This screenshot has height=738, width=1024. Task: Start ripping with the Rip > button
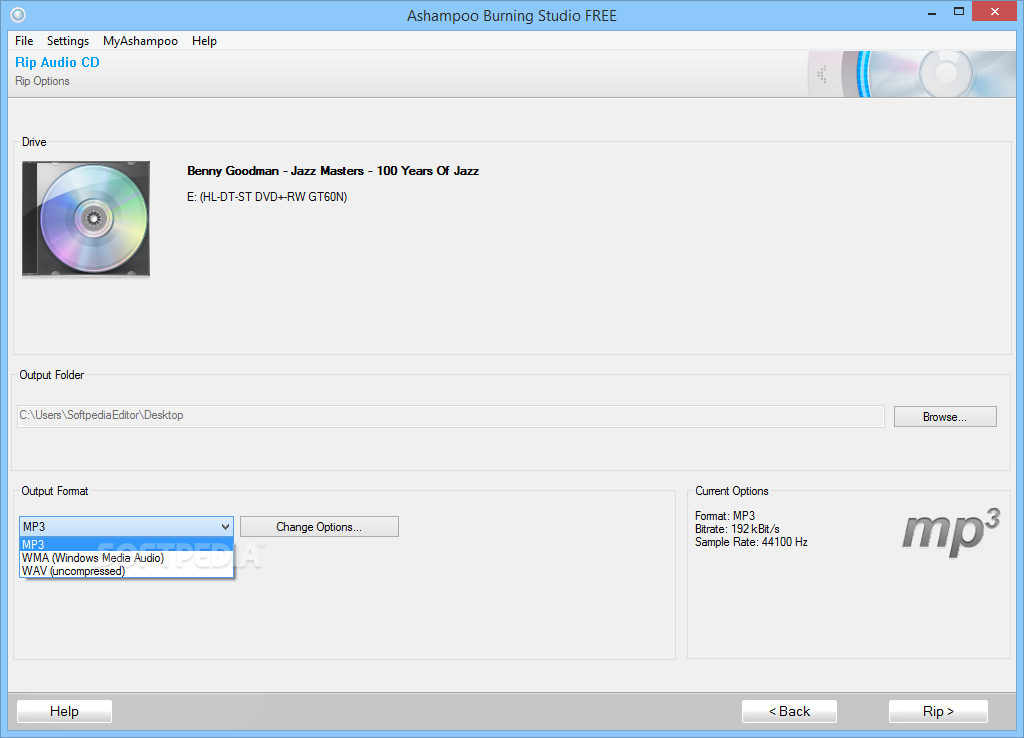[x=938, y=711]
